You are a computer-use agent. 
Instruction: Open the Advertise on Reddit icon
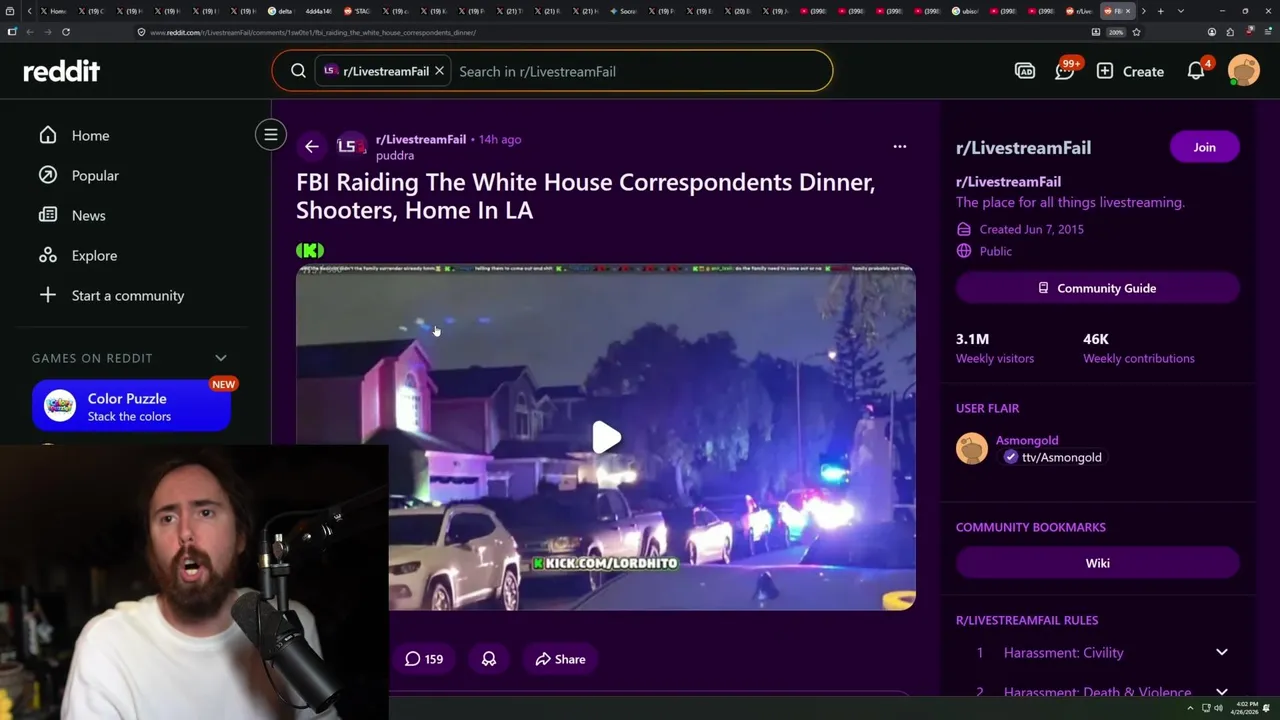click(1025, 71)
